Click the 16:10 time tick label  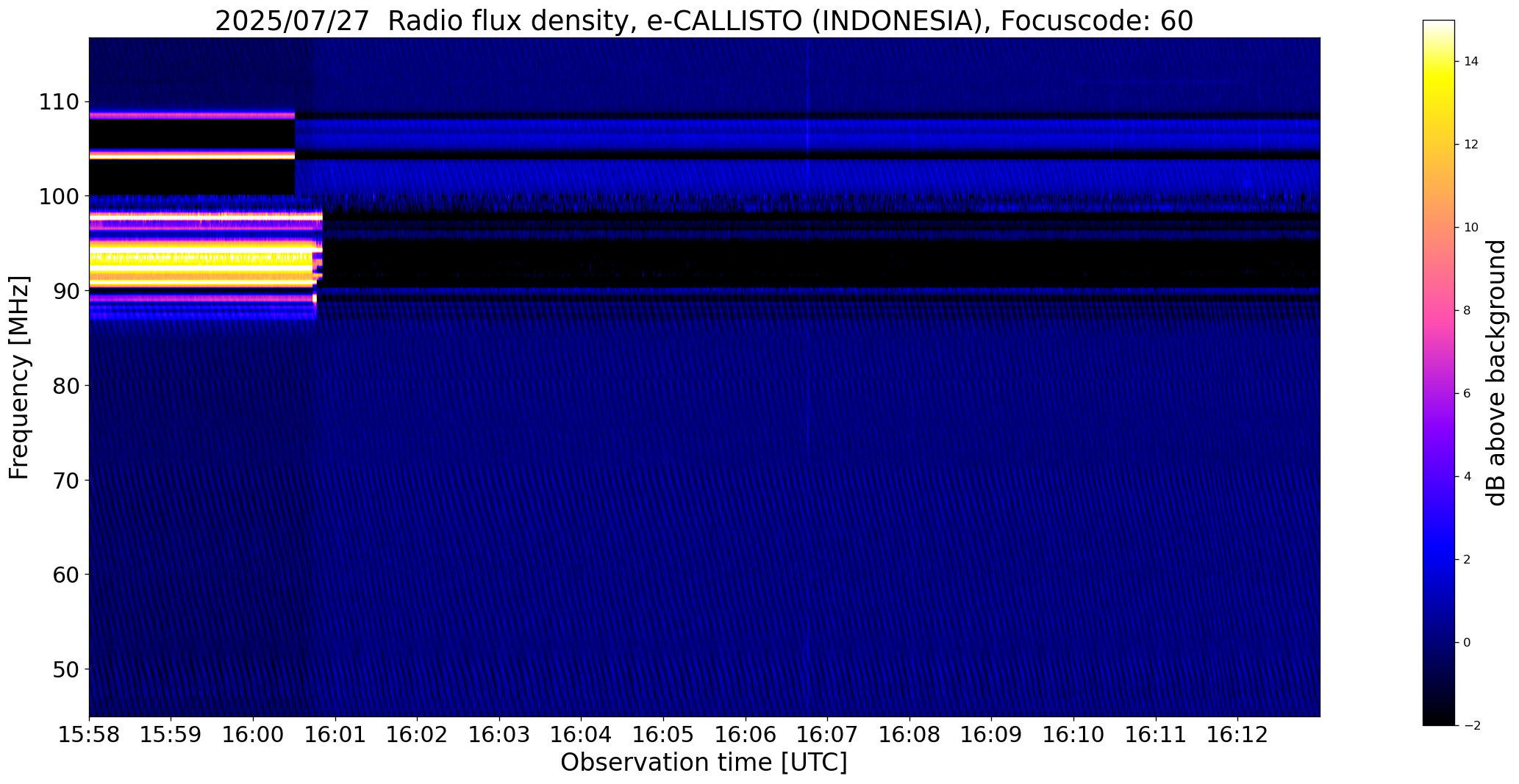[1073, 734]
